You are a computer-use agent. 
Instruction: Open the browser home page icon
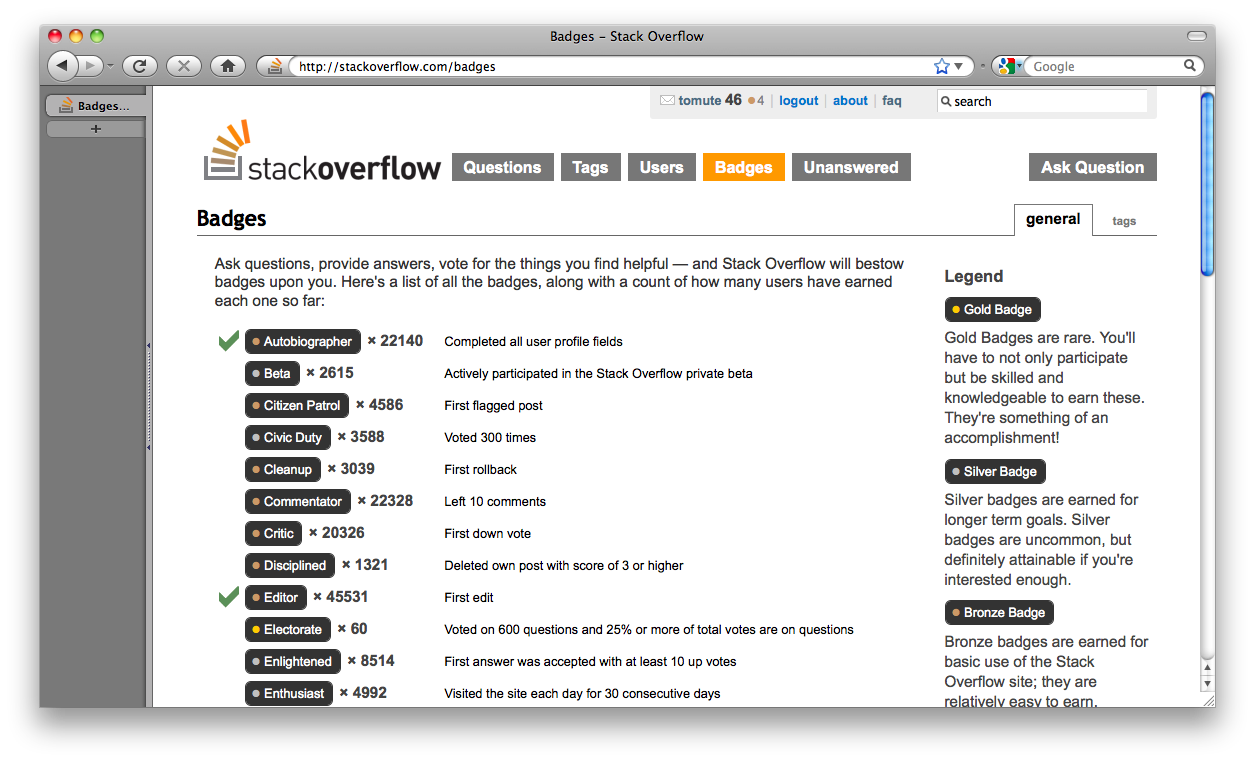pyautogui.click(x=228, y=66)
